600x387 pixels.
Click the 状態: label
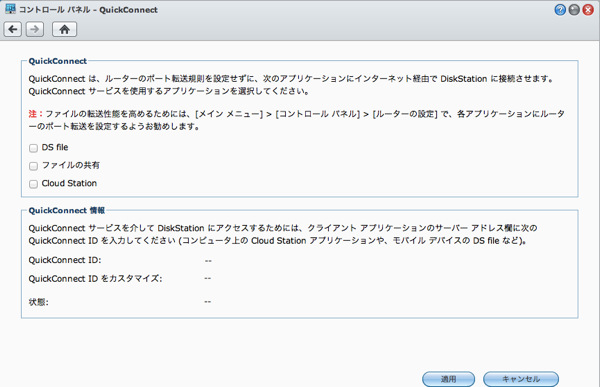(x=38, y=302)
